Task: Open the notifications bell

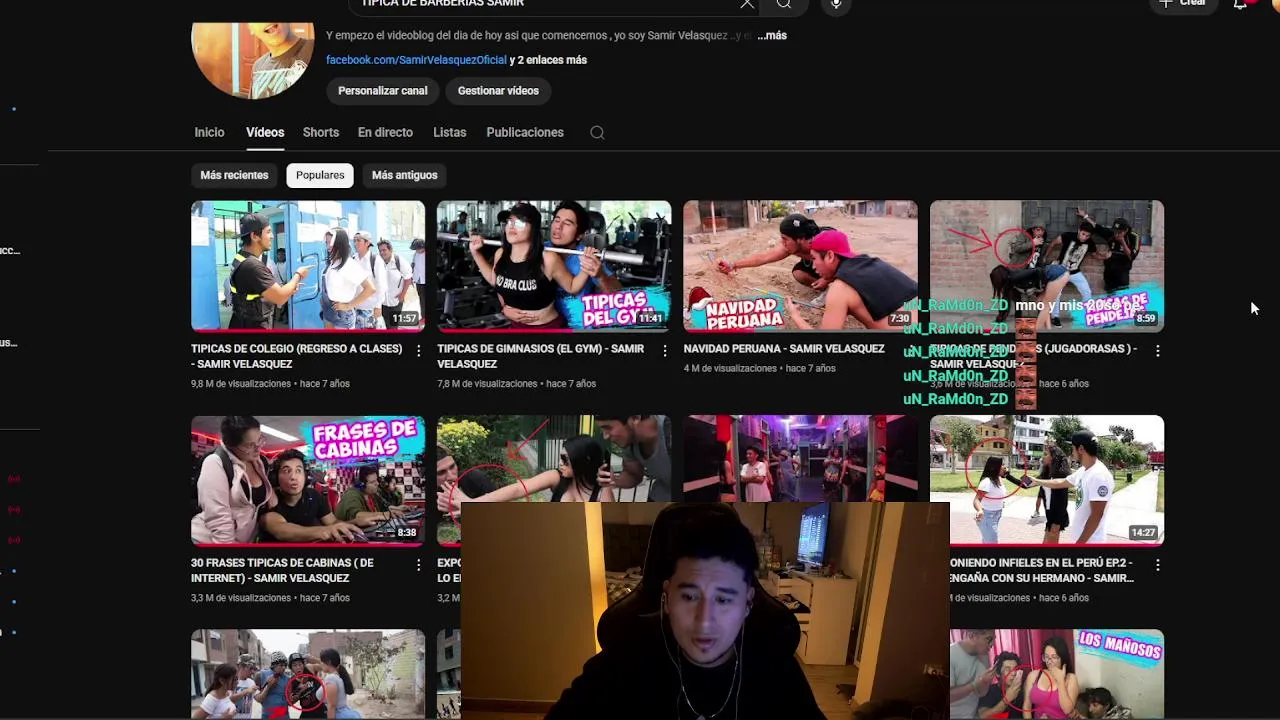Action: click(1240, 4)
